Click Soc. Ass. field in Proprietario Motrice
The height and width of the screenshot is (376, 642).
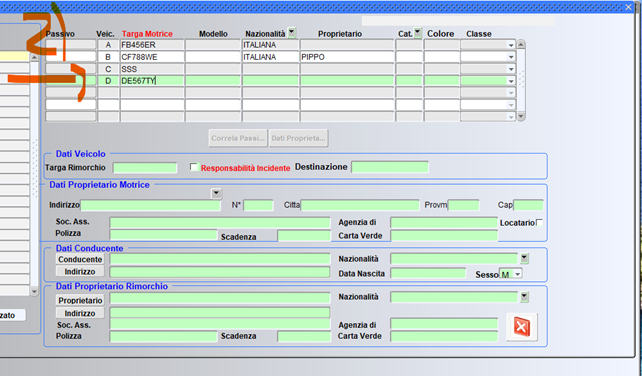220,222
